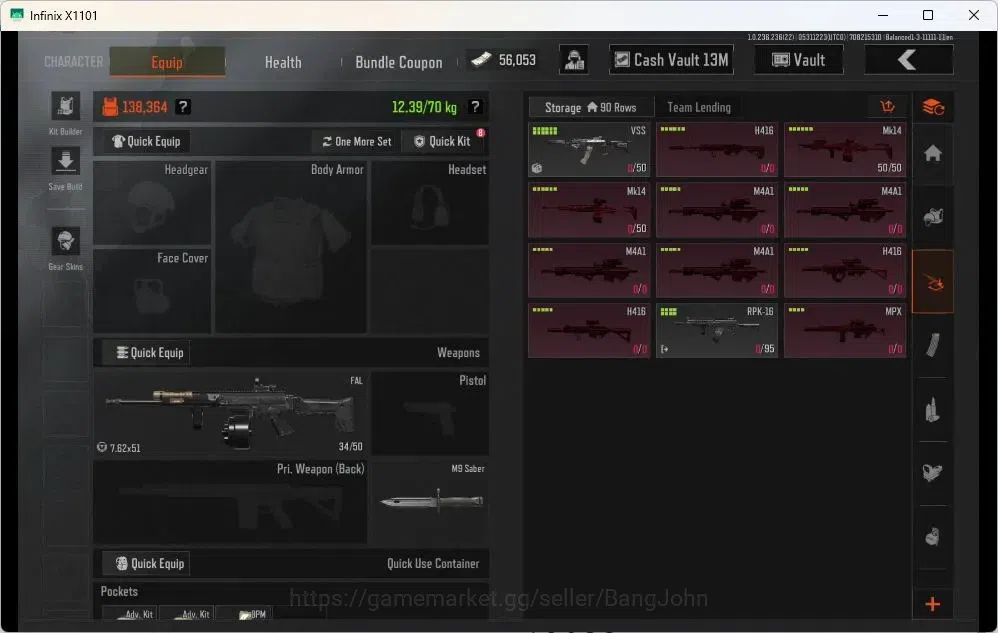Open the Bundle Coupon tab

pos(398,62)
